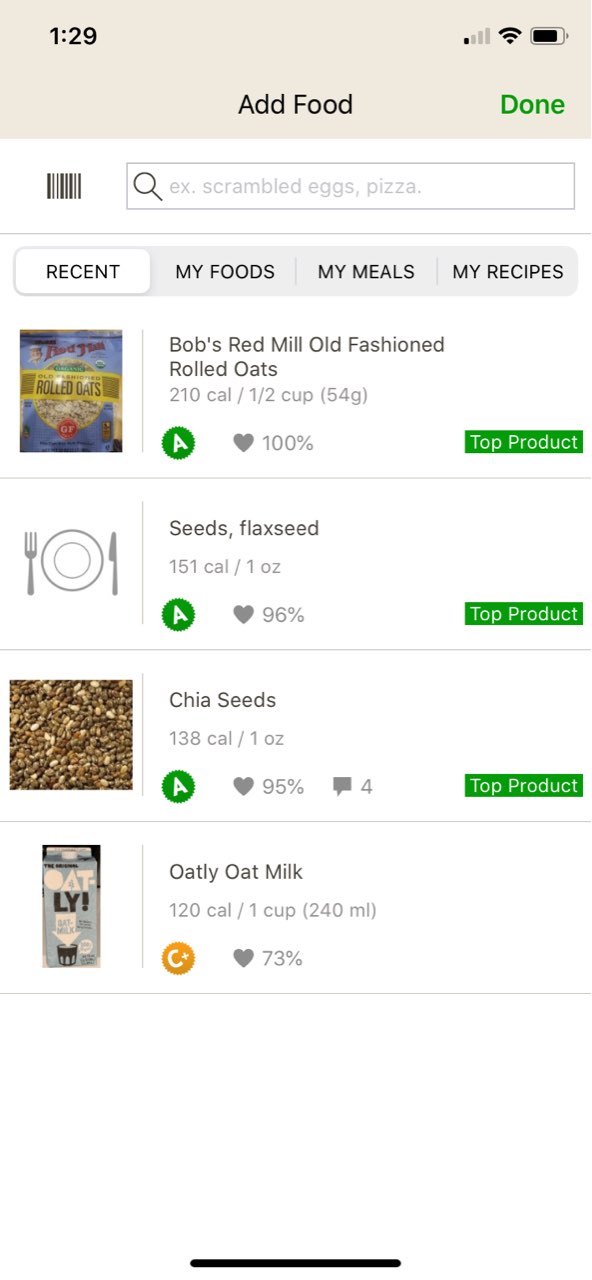Tap the Done button

532,104
